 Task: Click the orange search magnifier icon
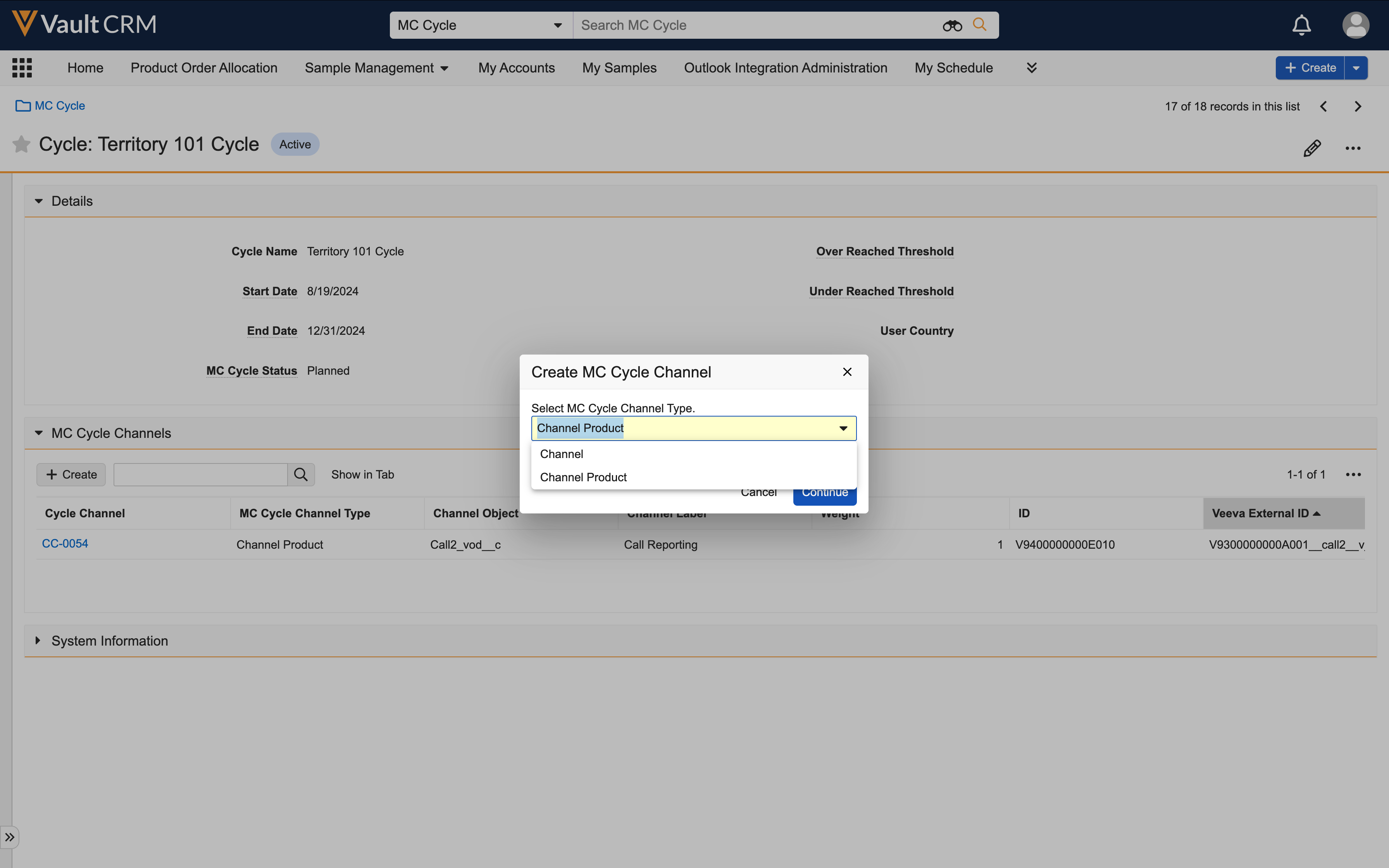(x=980, y=25)
